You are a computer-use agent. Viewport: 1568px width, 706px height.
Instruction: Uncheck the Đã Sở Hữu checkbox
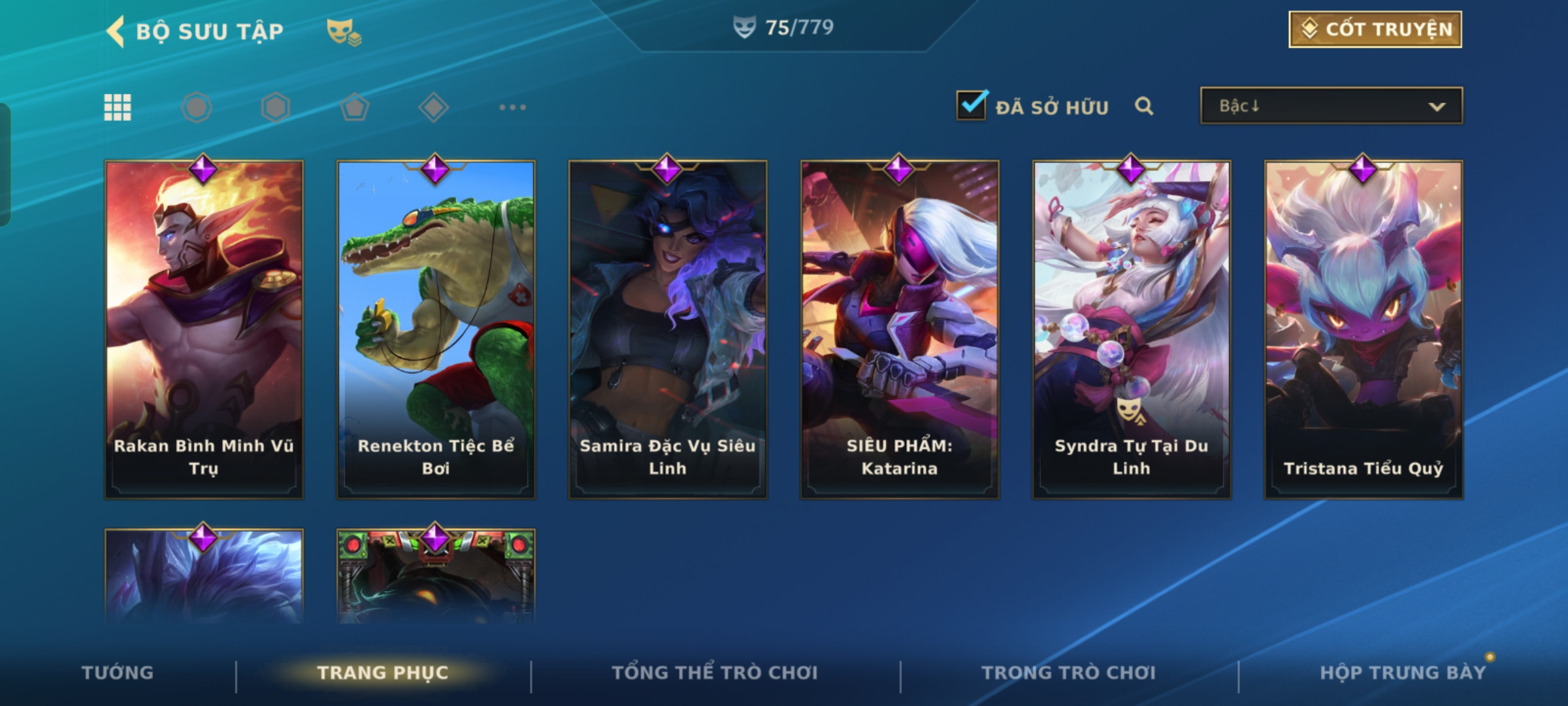click(972, 105)
